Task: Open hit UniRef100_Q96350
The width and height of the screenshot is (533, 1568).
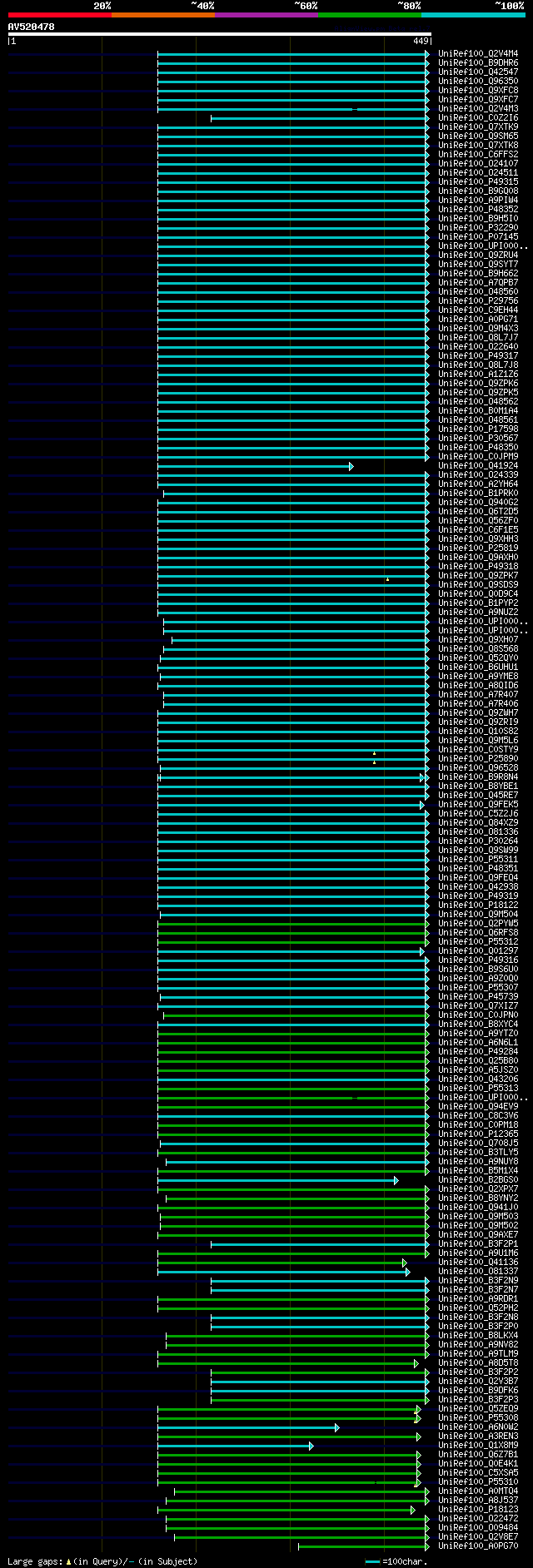Action: coord(478,82)
